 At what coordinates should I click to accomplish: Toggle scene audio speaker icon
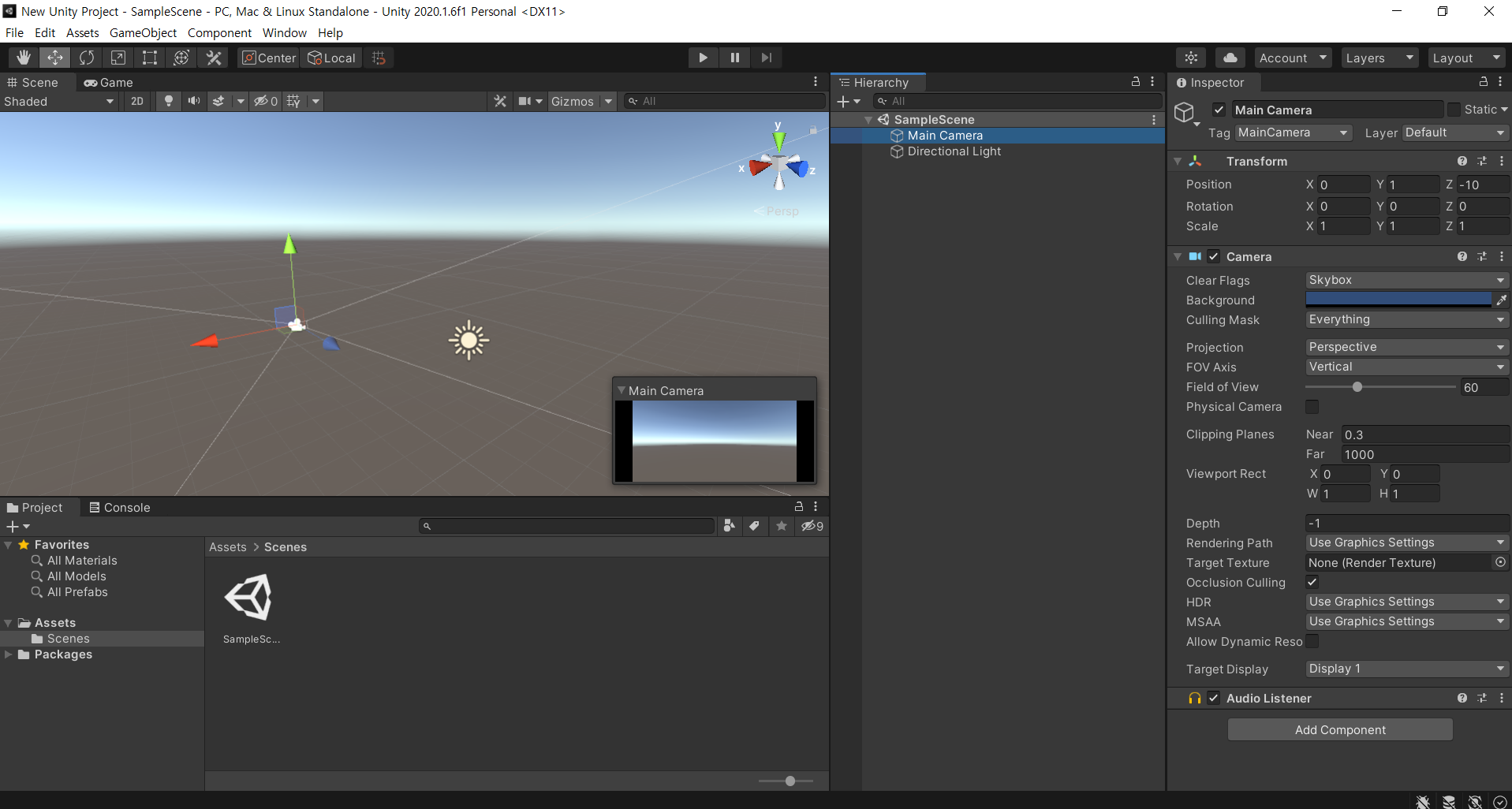coord(193,101)
